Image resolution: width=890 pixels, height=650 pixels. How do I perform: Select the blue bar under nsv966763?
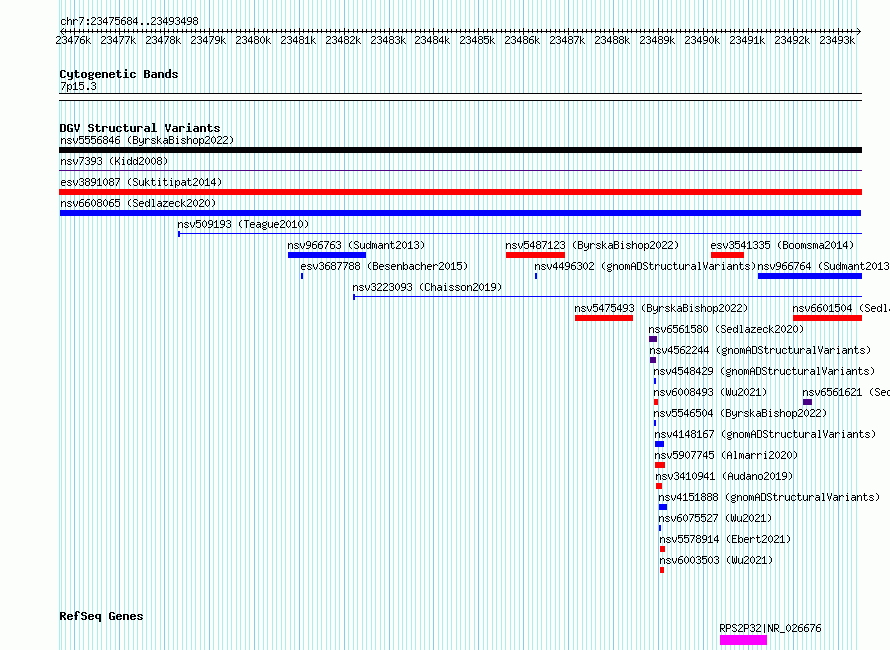(327, 255)
